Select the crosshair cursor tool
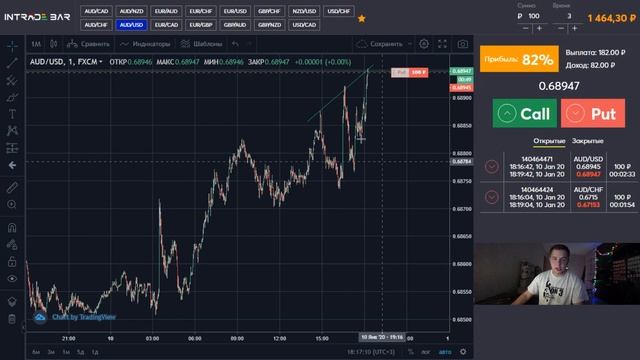Screen dimensions: 640x360 (x=12, y=46)
